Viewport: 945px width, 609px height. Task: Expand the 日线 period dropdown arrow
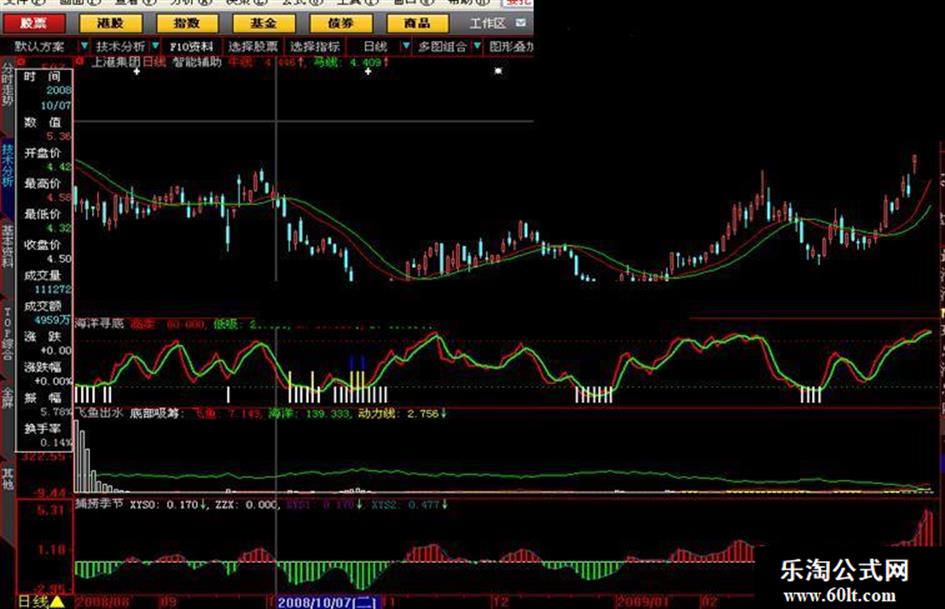pos(406,46)
